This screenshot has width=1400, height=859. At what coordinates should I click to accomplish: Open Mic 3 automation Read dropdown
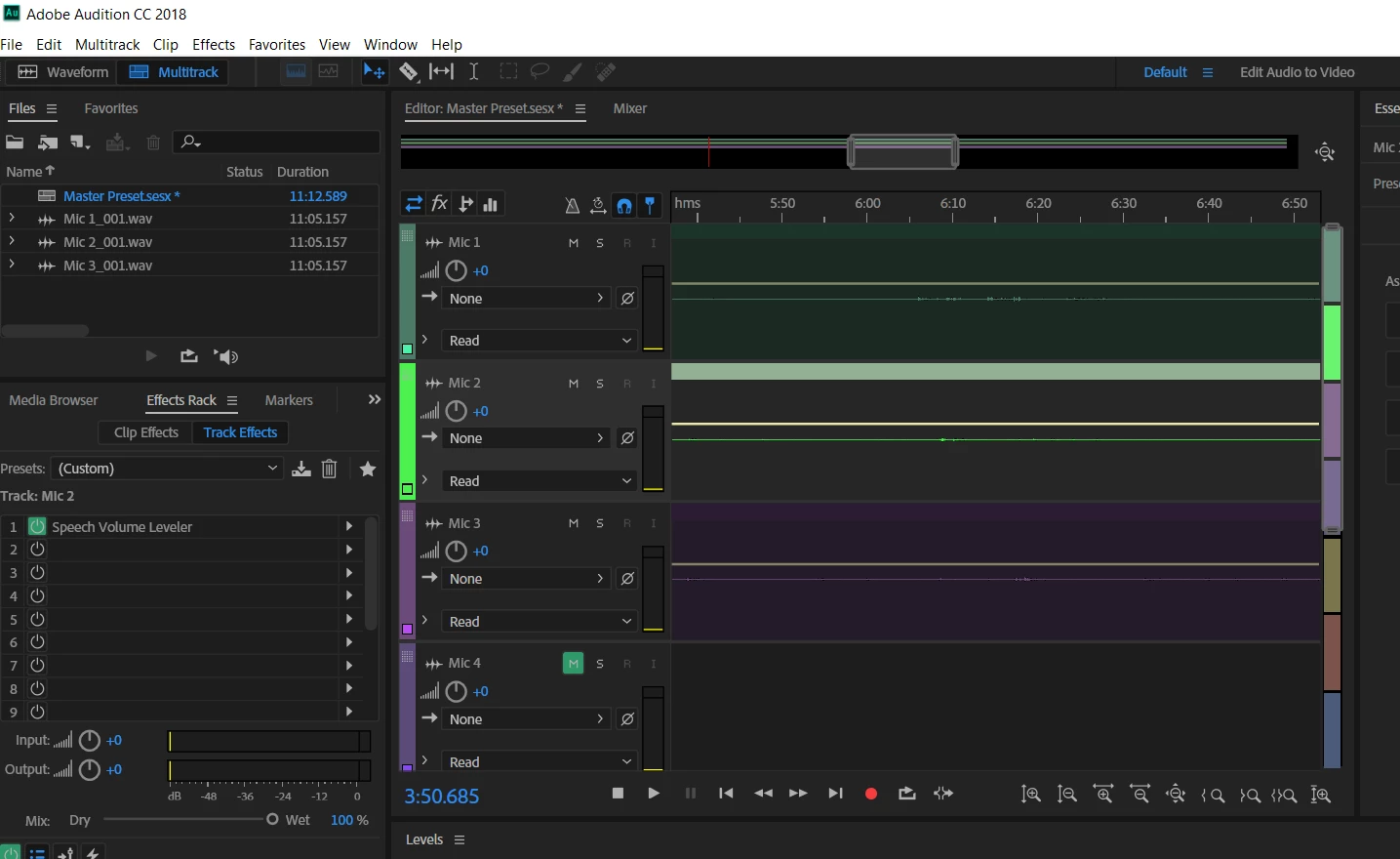coord(540,622)
